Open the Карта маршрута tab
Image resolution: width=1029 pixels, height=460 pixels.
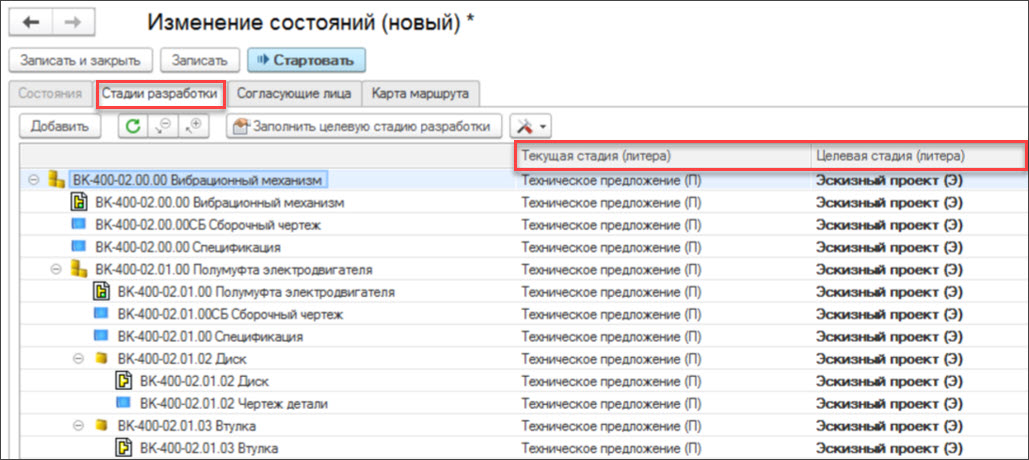(421, 94)
